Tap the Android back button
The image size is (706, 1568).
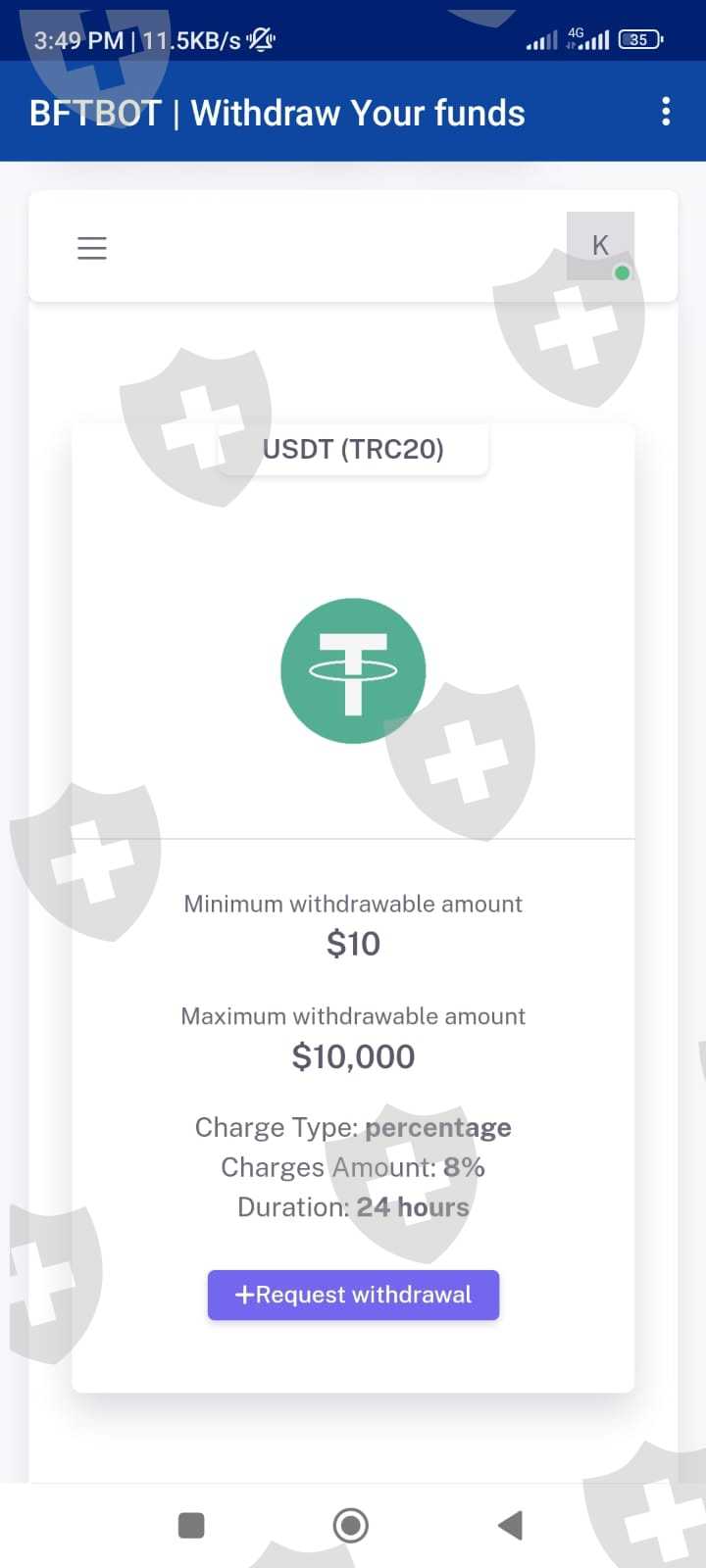tap(510, 1525)
